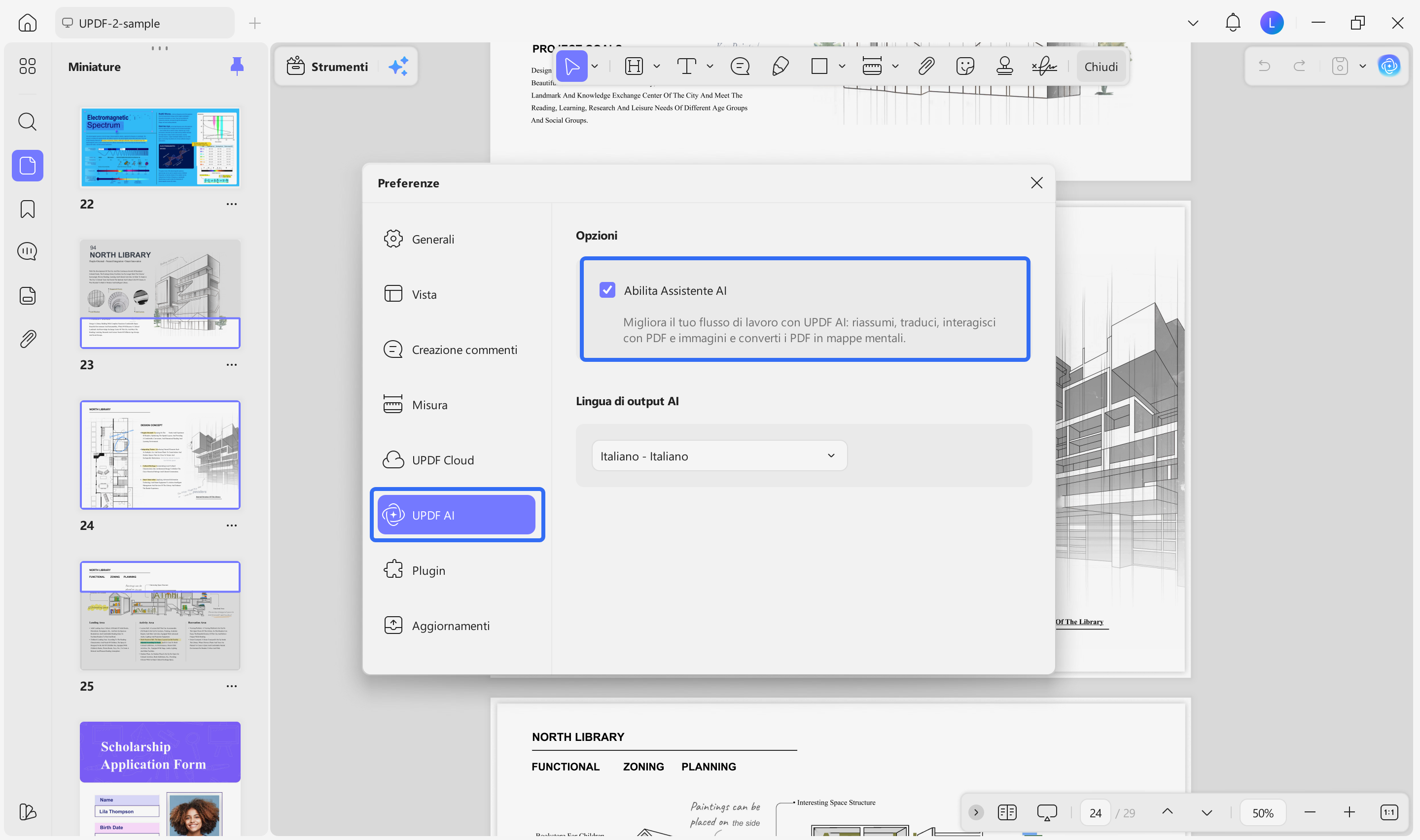
Task: Open notifications bell
Action: click(1233, 23)
